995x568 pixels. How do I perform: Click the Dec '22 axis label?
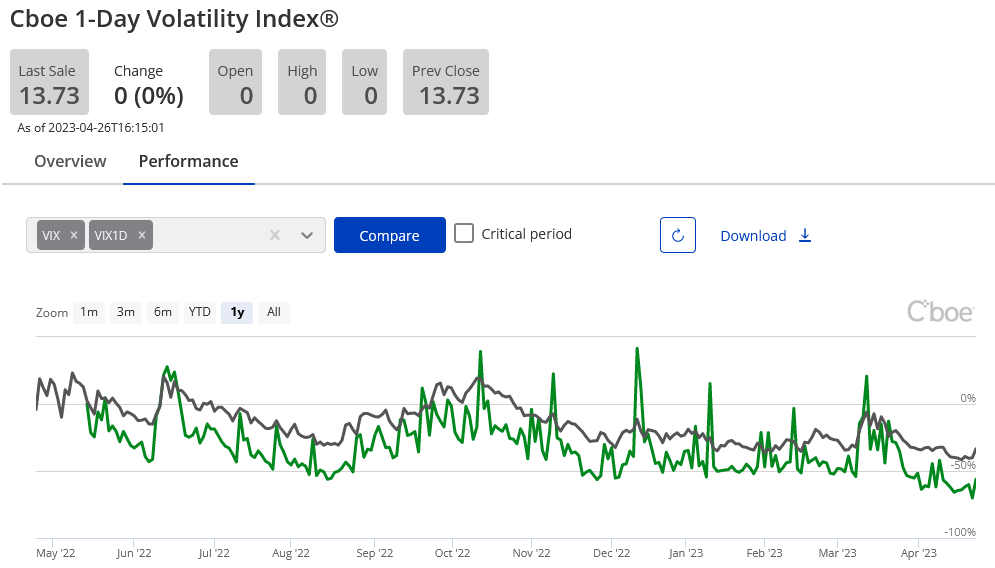tap(612, 553)
